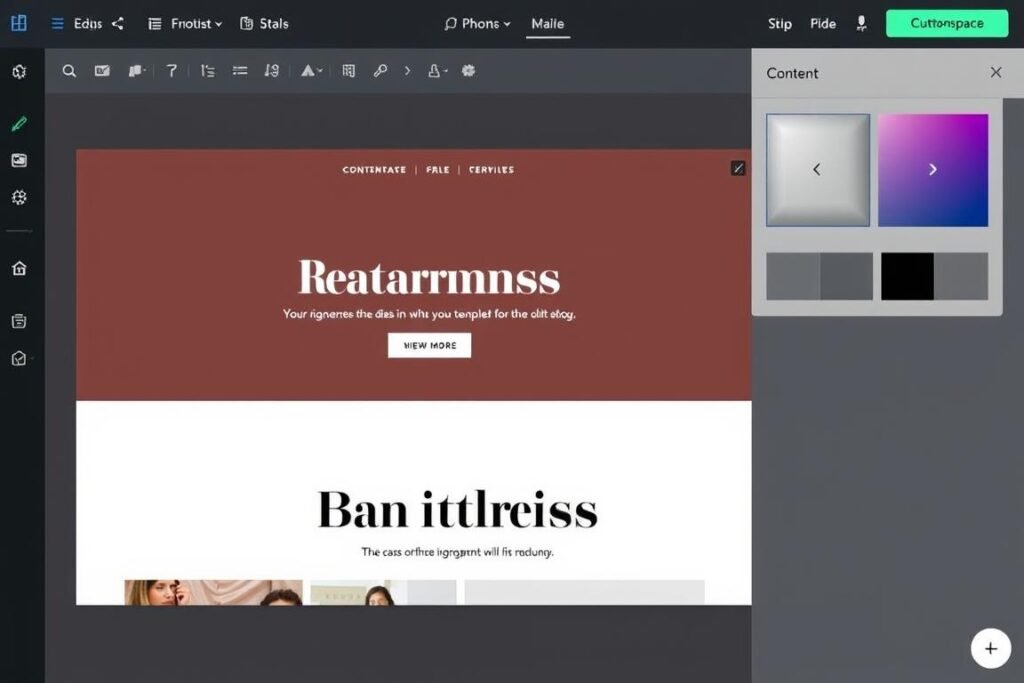Expand the chevron arrow in the secondary toolbar

pos(407,71)
